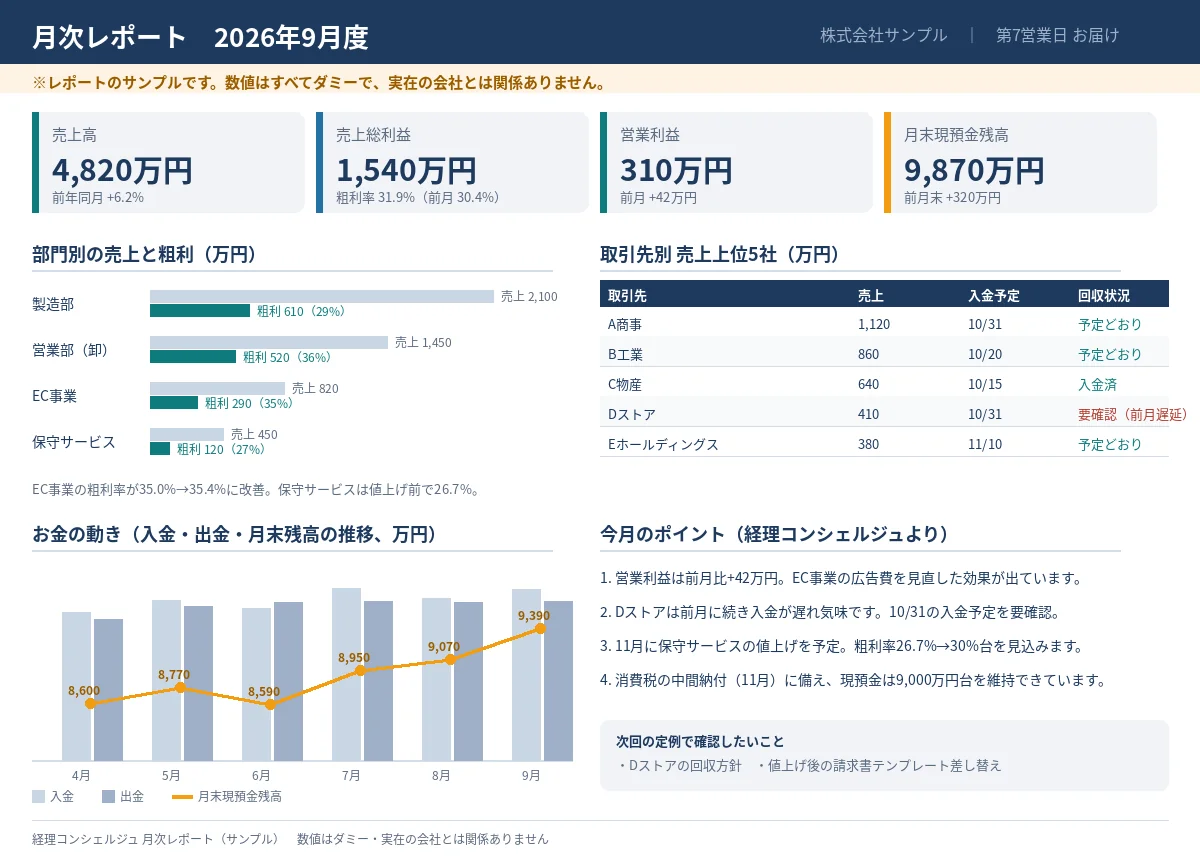Click the 営業部（卸） 粗利 520 bar
The image size is (1200, 860).
click(x=193, y=357)
